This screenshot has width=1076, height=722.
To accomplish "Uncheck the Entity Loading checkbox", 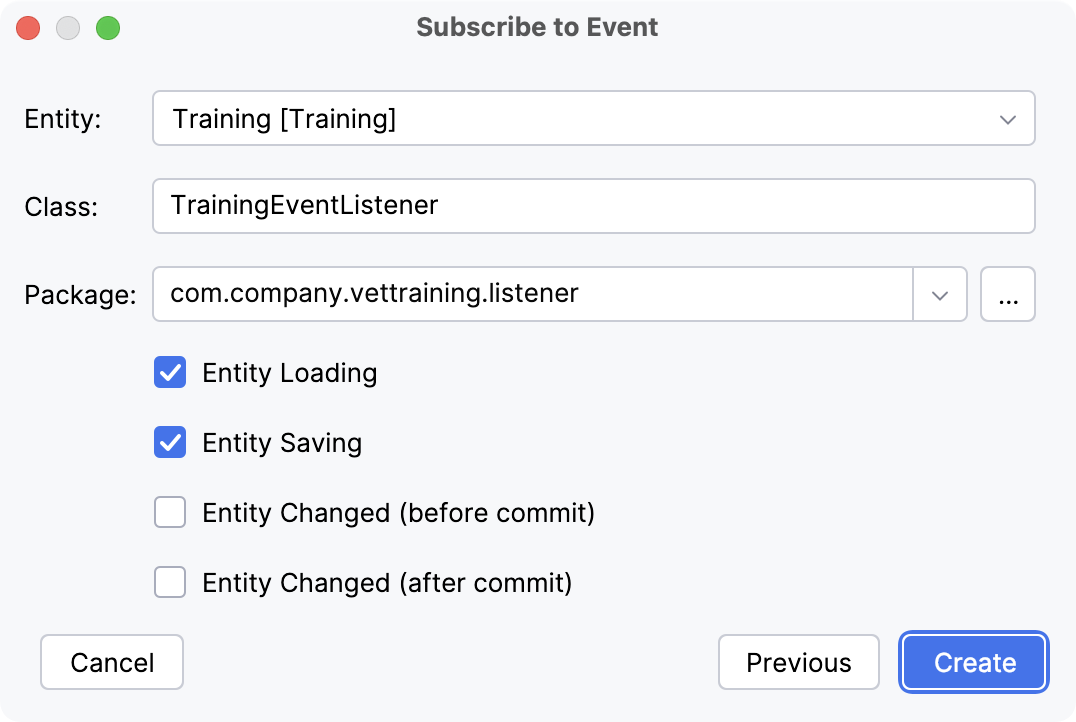I will [170, 373].
